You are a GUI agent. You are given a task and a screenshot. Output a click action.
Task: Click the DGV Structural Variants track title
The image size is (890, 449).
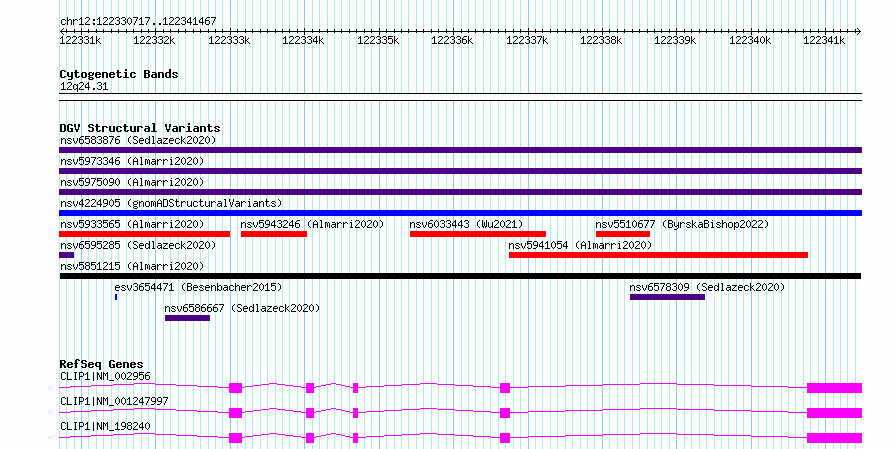pyautogui.click(x=140, y=128)
